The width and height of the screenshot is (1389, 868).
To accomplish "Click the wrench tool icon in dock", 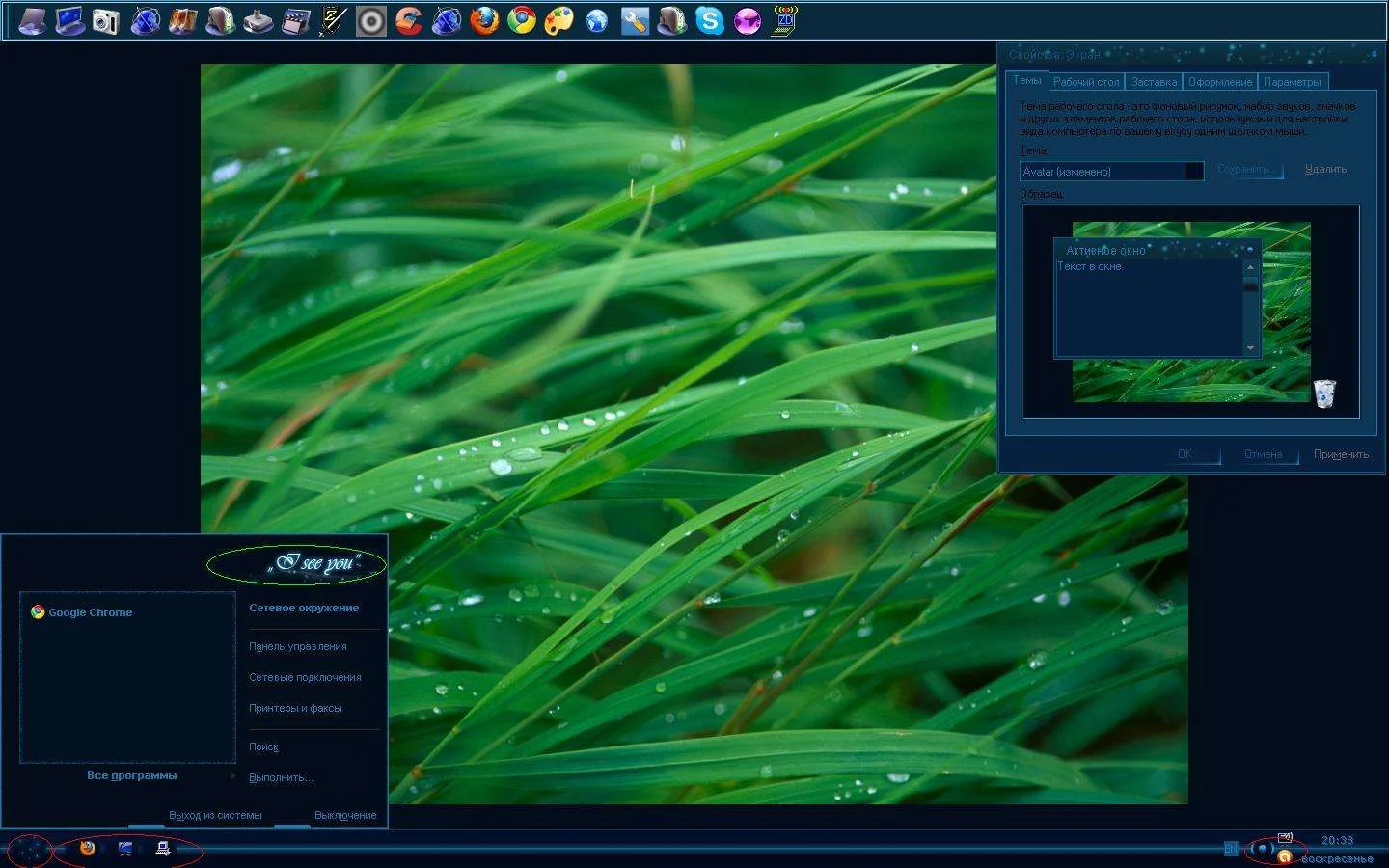I will (x=634, y=20).
